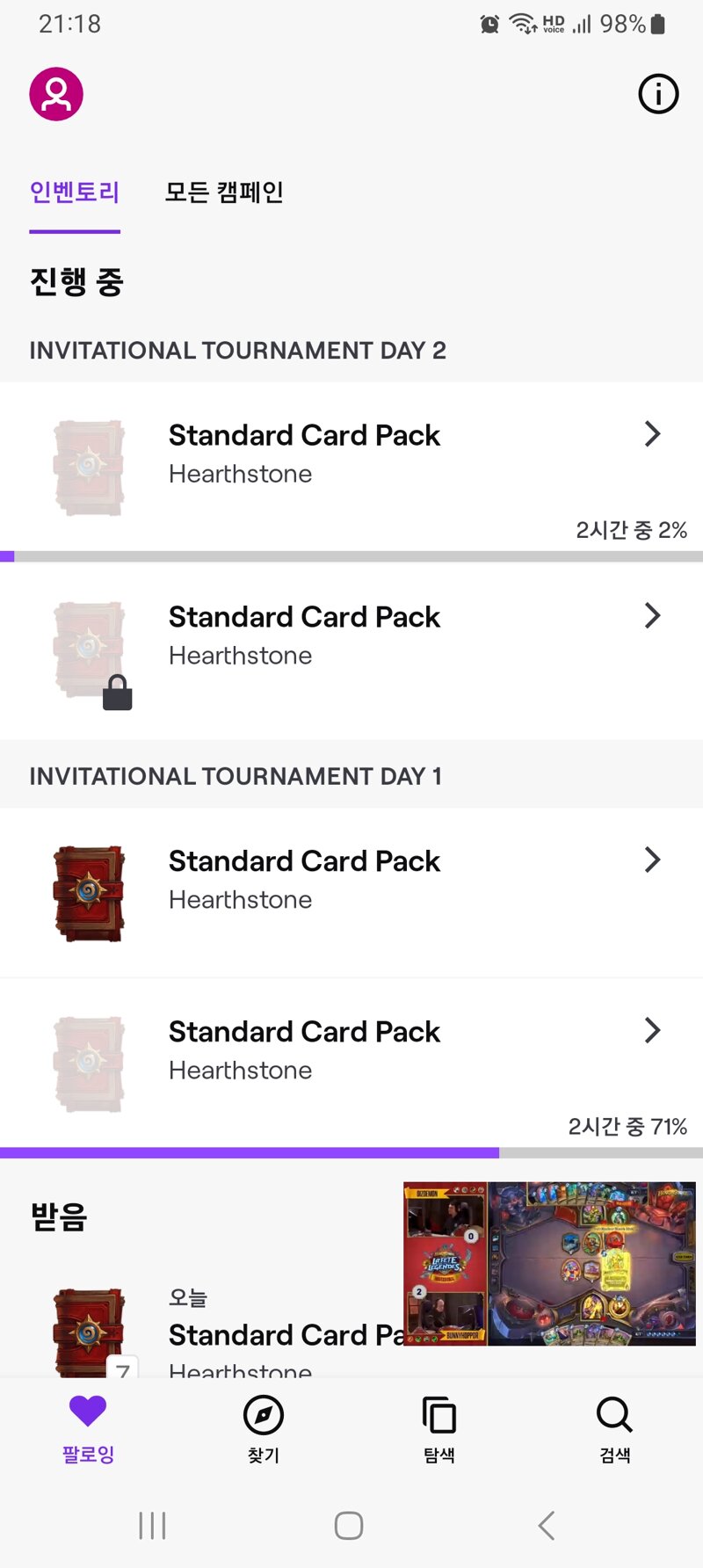
Task: Click the 71% drop progress bar
Action: (x=351, y=1152)
